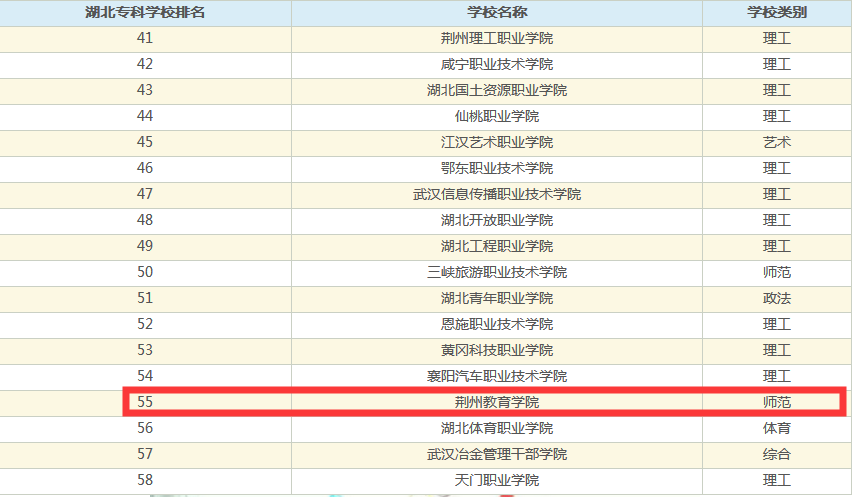The image size is (858, 497).
Task: Click the 体育 category cell
Action: coord(777,429)
